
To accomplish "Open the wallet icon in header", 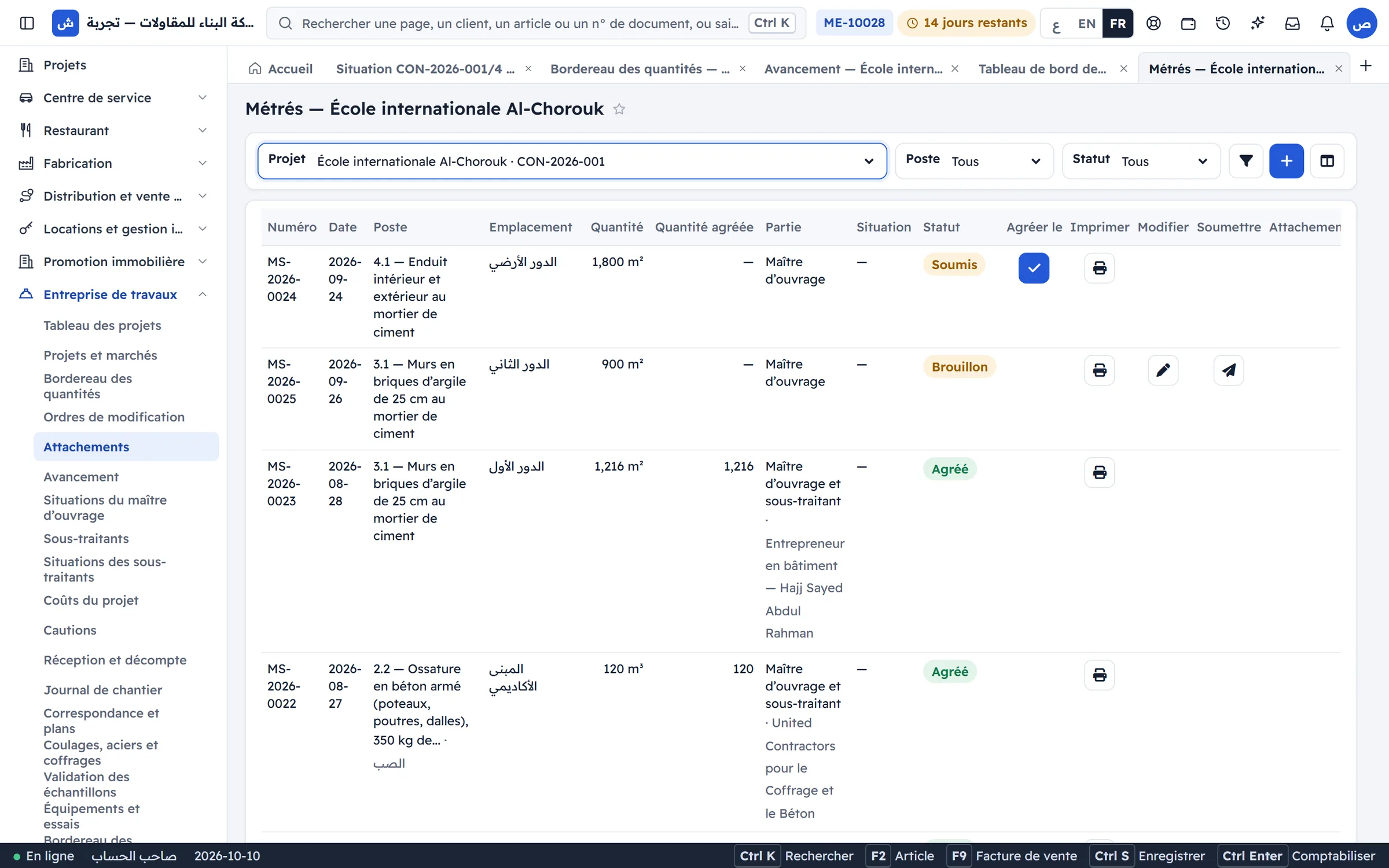I will point(1188,23).
